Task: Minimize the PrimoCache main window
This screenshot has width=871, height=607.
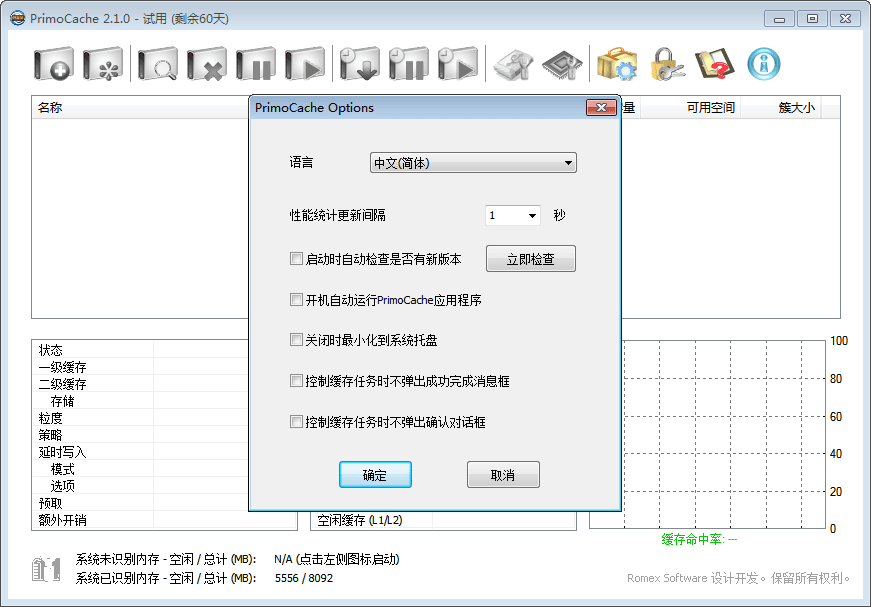Action: point(779,19)
